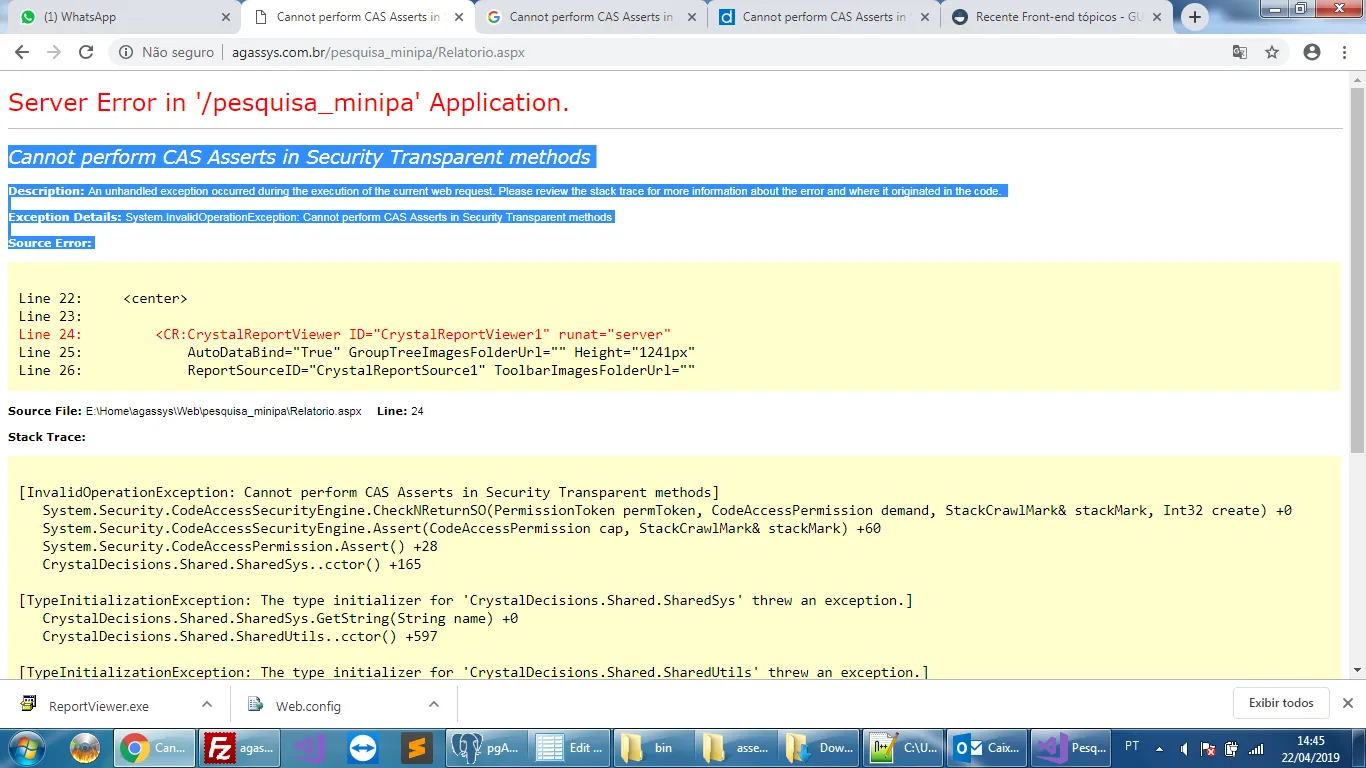Open the translate page icon
This screenshot has width=1366, height=768.
click(1240, 53)
